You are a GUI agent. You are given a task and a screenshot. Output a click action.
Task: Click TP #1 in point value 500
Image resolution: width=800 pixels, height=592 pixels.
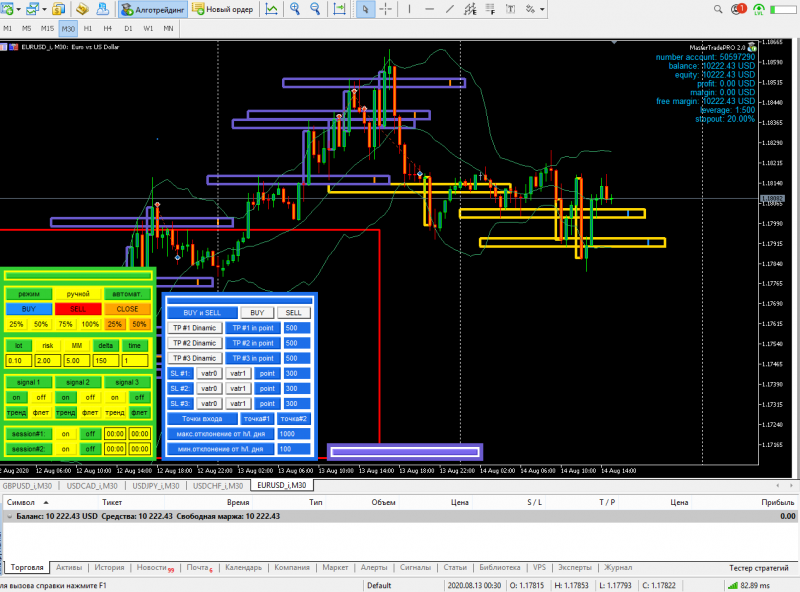click(297, 328)
